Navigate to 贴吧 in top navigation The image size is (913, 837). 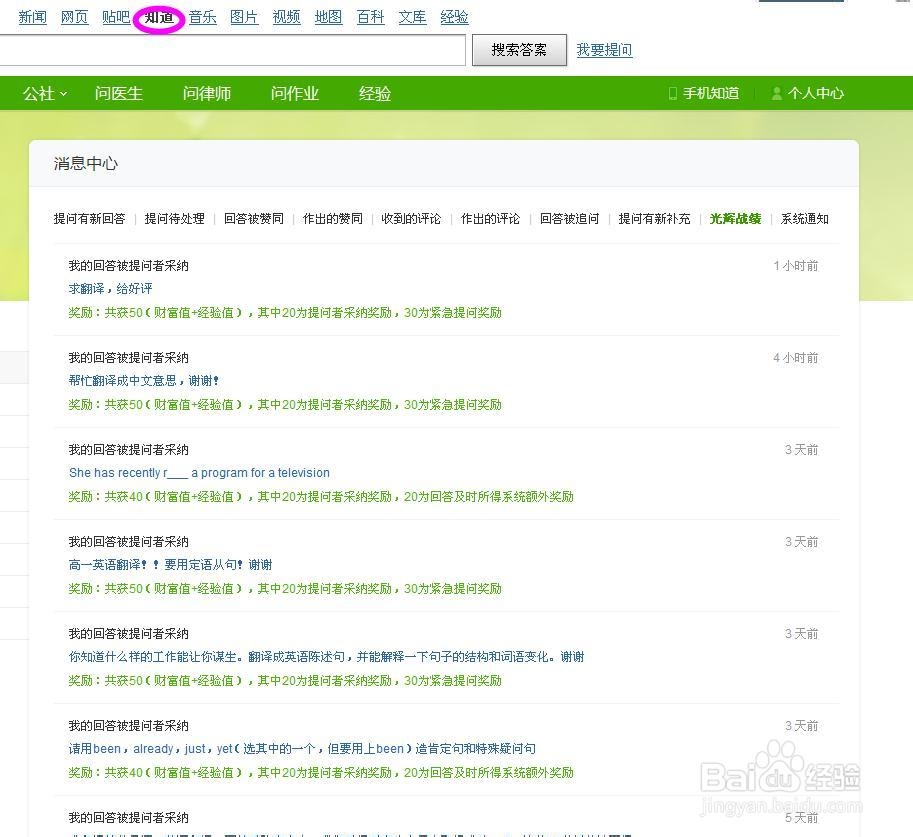point(116,16)
